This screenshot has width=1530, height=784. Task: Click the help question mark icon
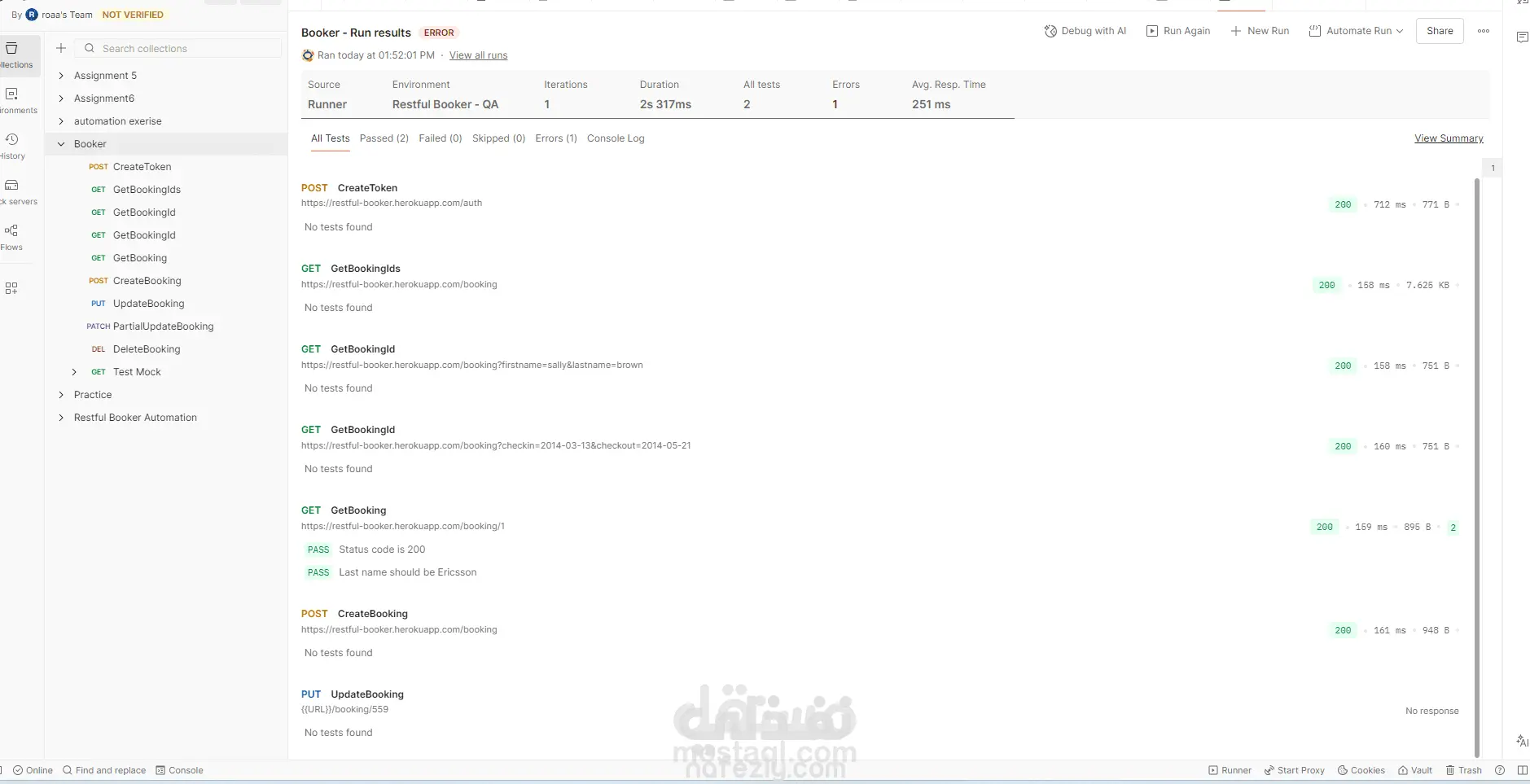pos(1500,770)
